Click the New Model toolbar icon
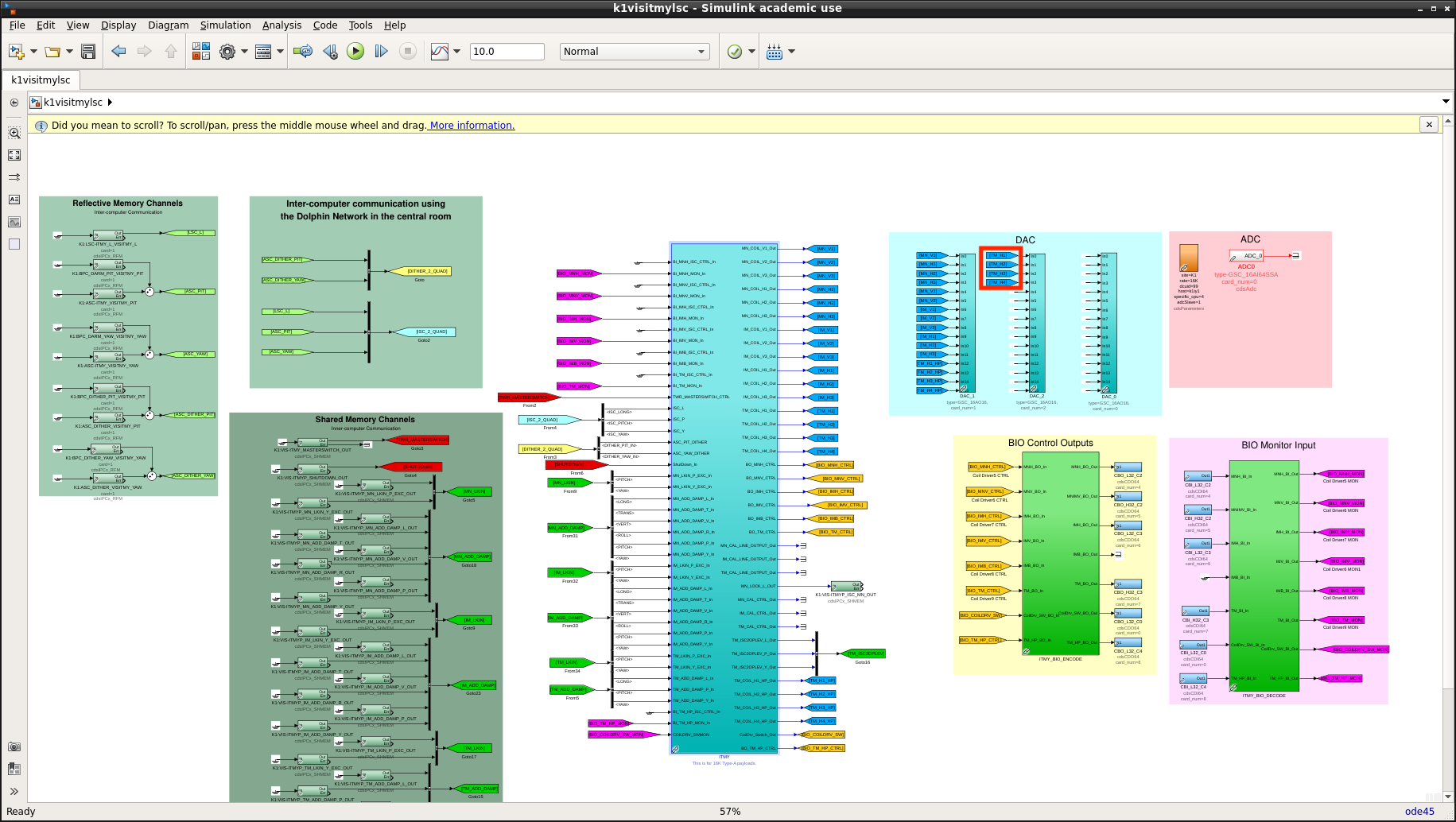 (x=16, y=52)
